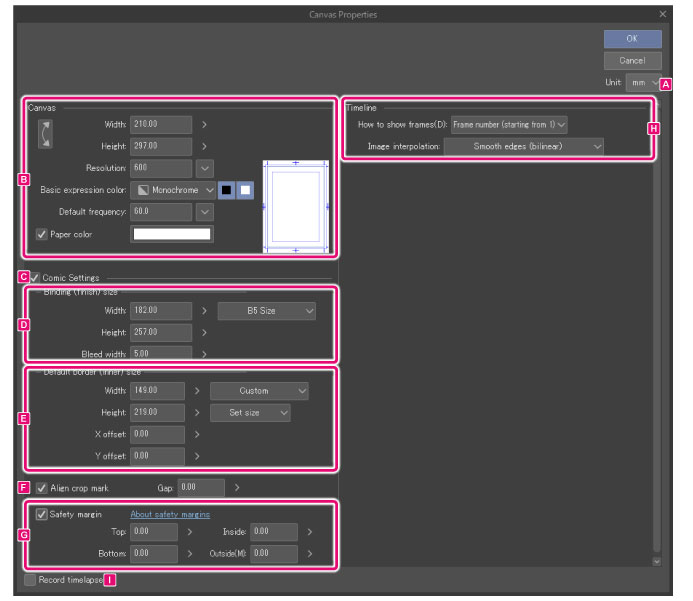Viewport: 693px width, 601px height.
Task: Expand arrow next to Binding Width 182.00
Action: click(x=204, y=311)
